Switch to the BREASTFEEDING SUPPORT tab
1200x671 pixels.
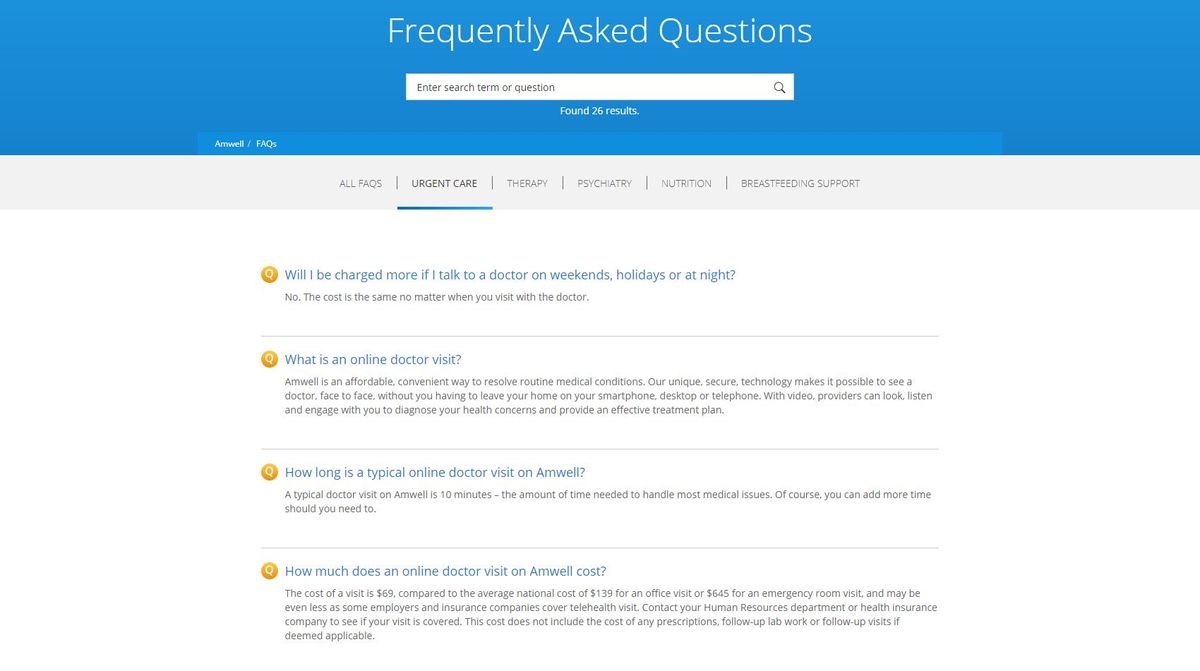pyautogui.click(x=800, y=183)
